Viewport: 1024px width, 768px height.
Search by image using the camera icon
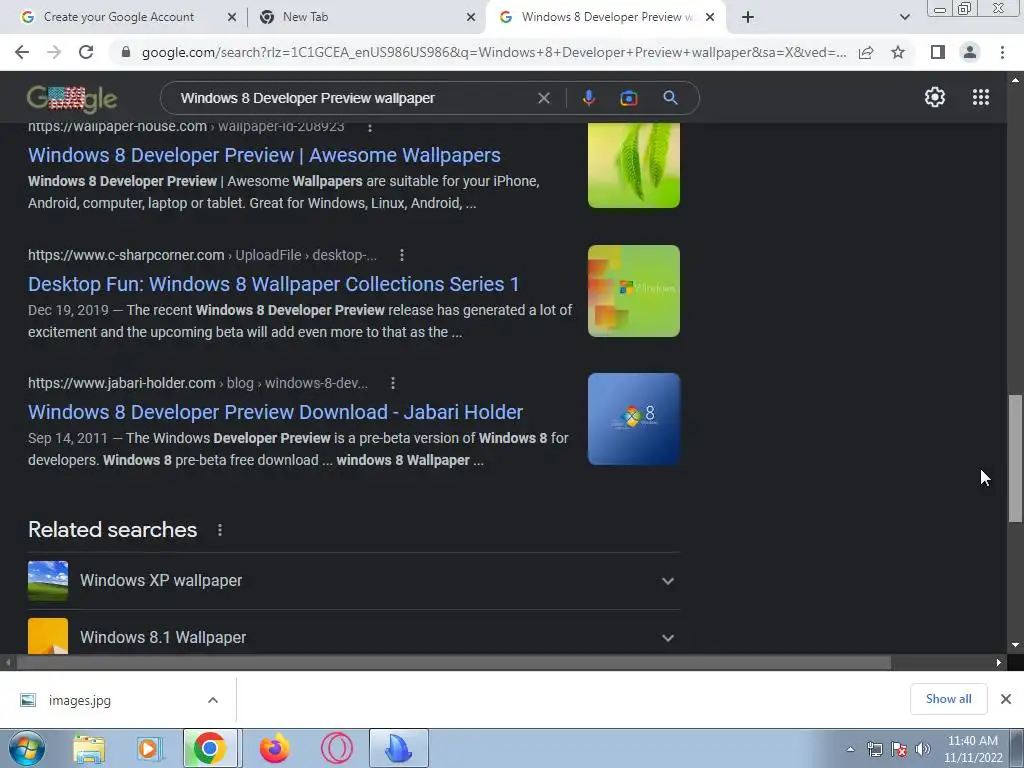coord(628,98)
